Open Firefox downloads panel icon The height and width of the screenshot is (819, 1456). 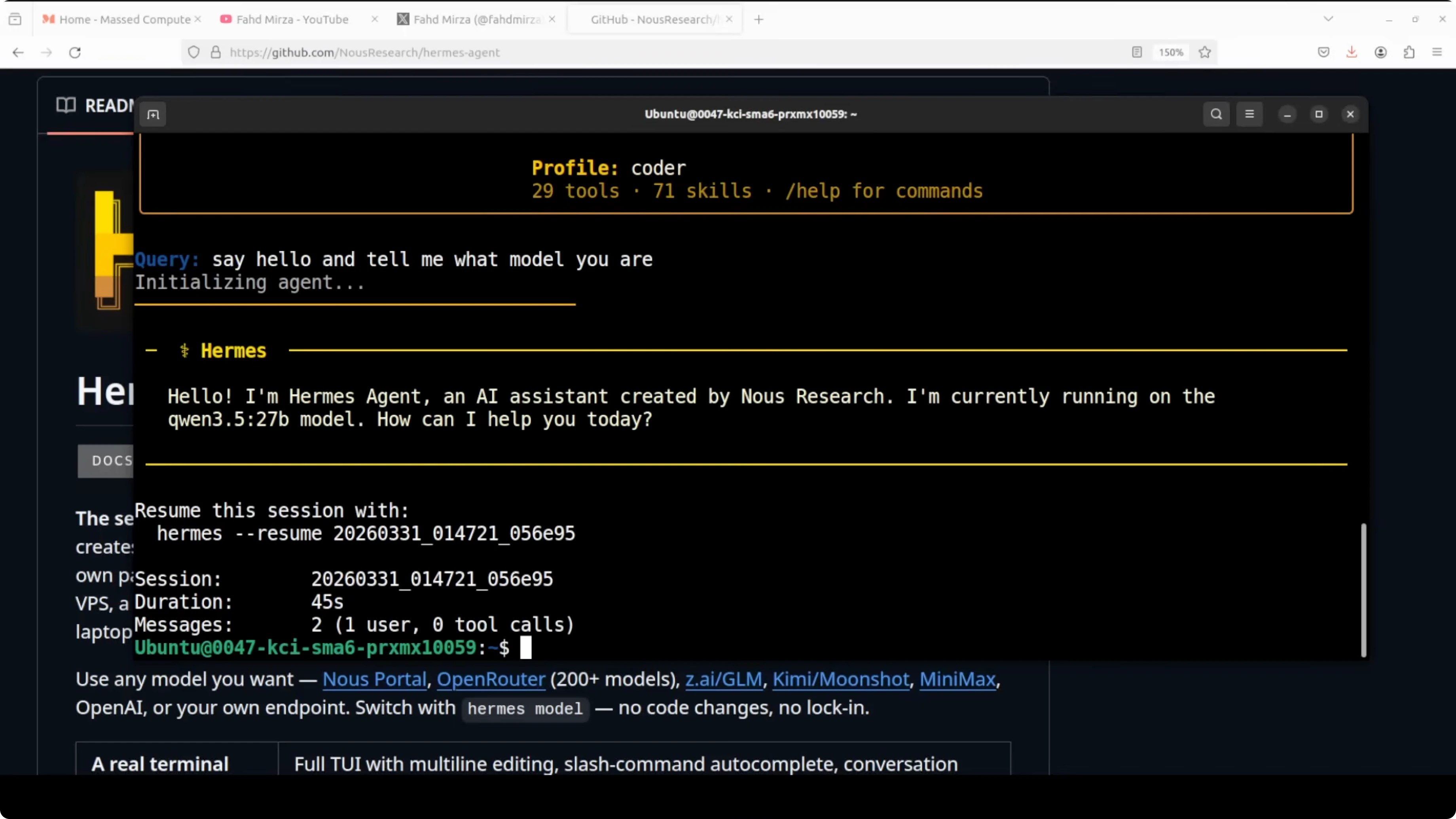click(1352, 53)
